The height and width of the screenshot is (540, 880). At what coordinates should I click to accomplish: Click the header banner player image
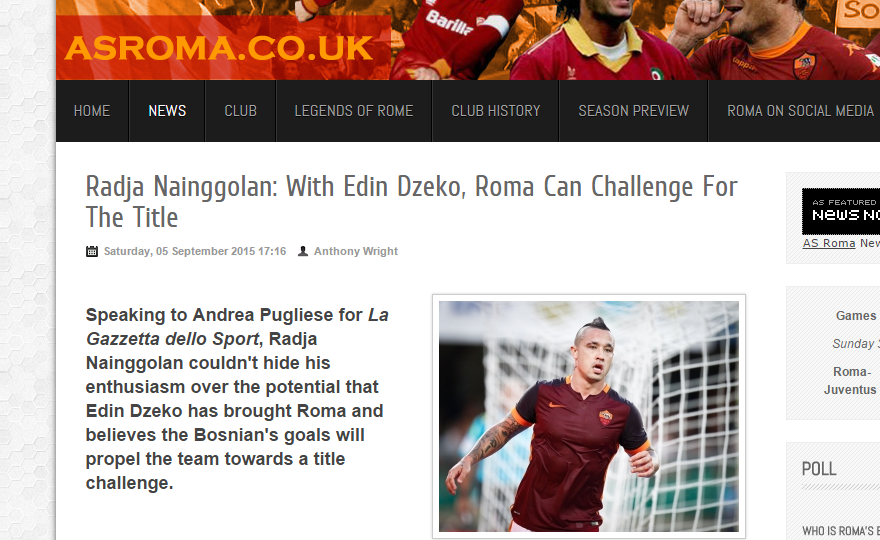[634, 39]
